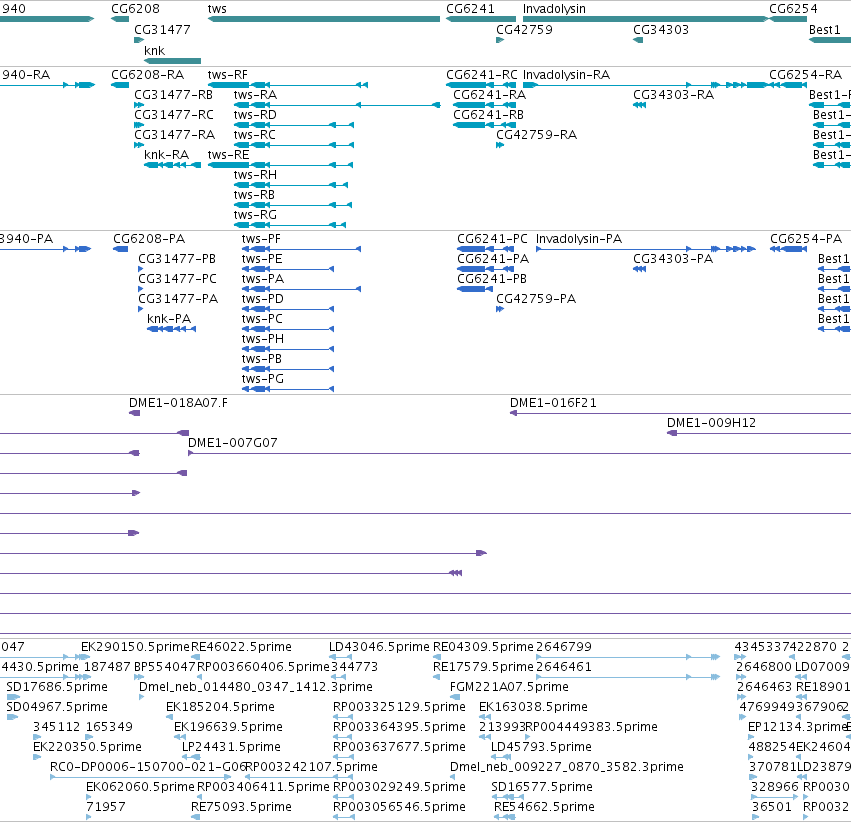Select the CG6241 gene label
The image size is (851, 822).
tap(470, 9)
